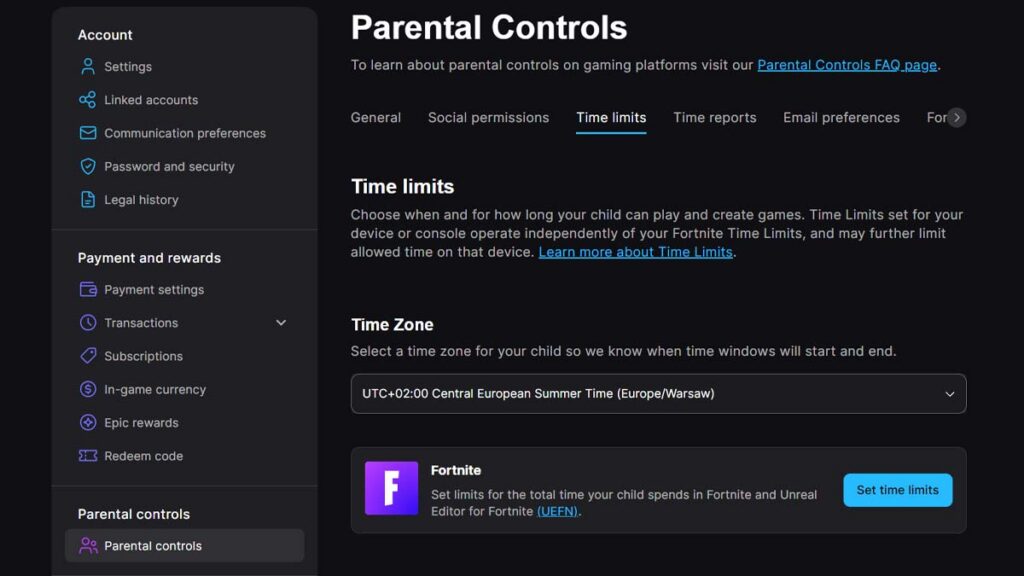The width and height of the screenshot is (1024, 576).
Task: Switch to the General tab
Action: [376, 118]
